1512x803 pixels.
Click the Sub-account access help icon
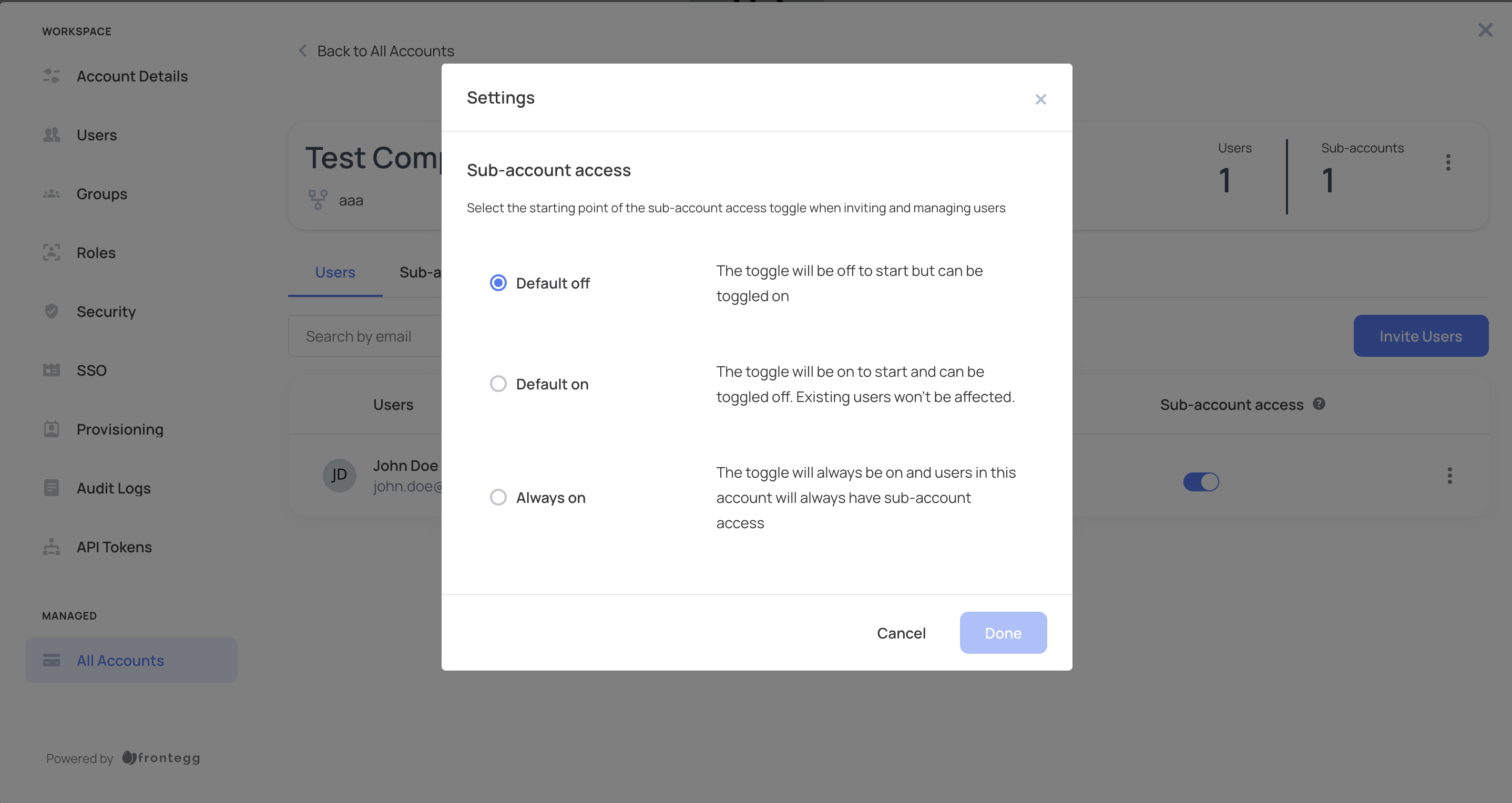point(1319,404)
